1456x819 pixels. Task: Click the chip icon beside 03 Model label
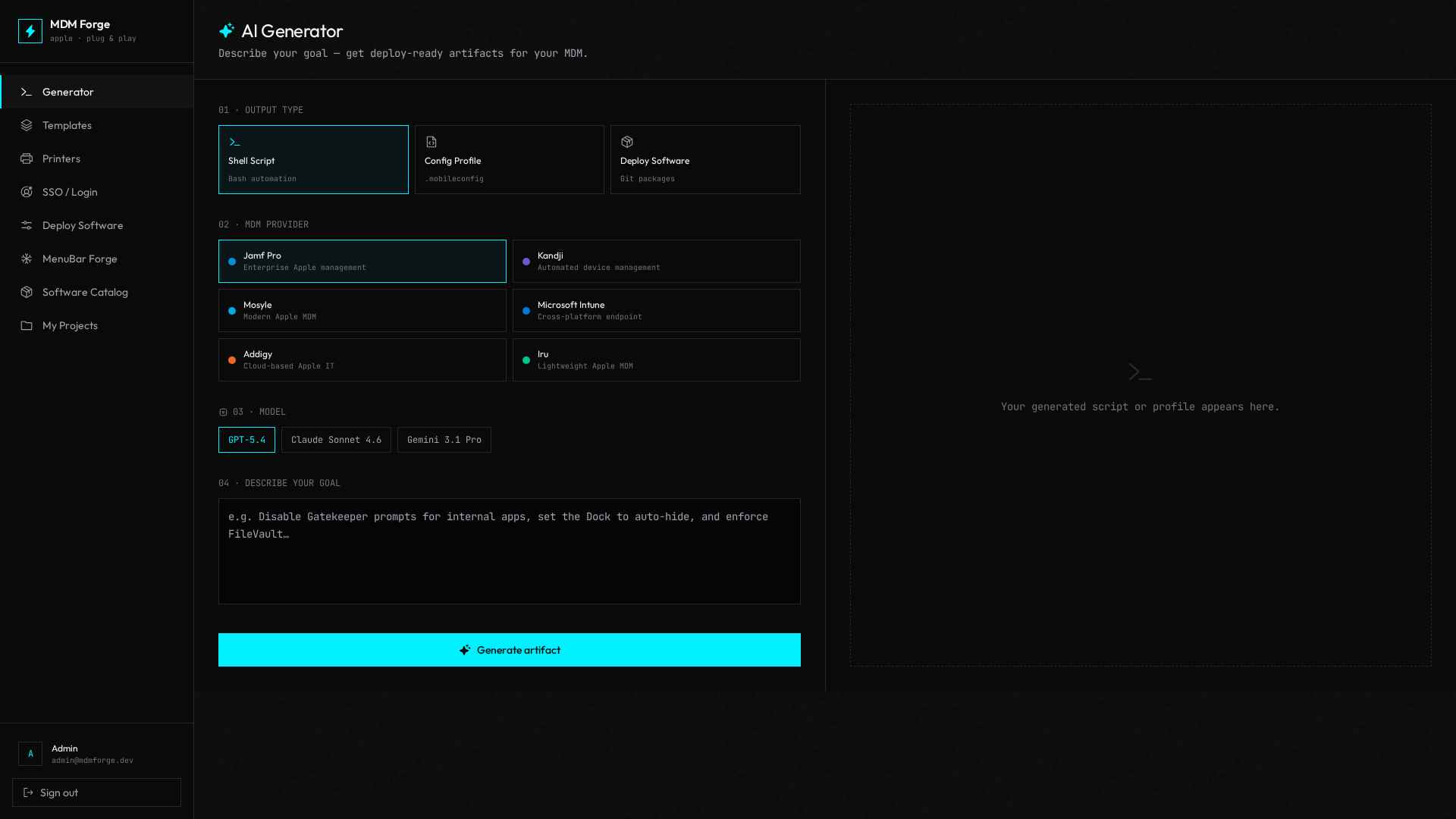coord(223,413)
